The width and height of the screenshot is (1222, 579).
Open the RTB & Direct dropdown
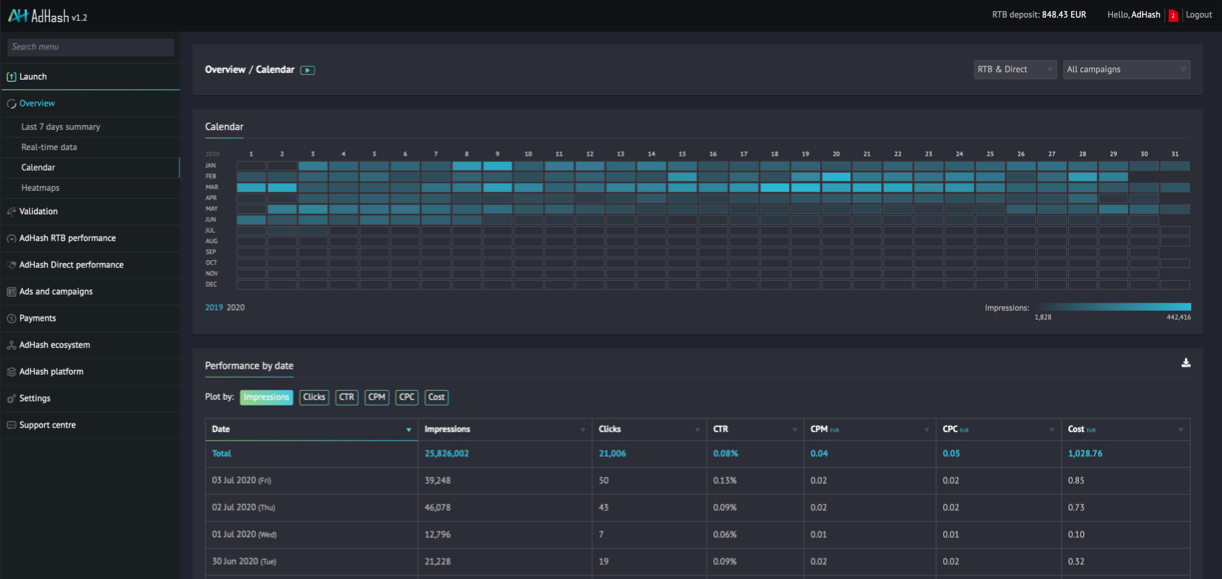(x=1014, y=70)
